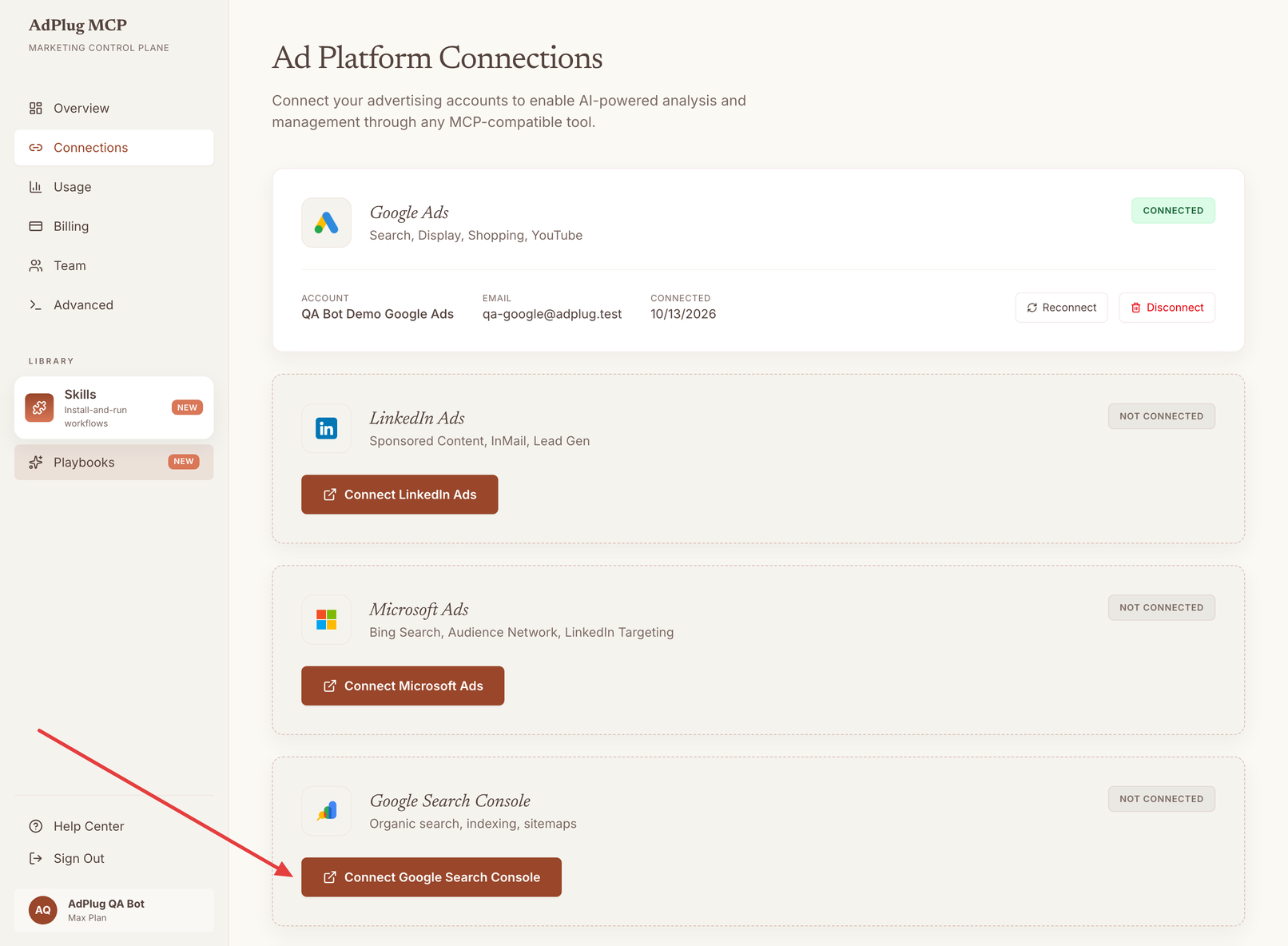1288x946 pixels.
Task: Navigate to the Team page
Action: 113,265
